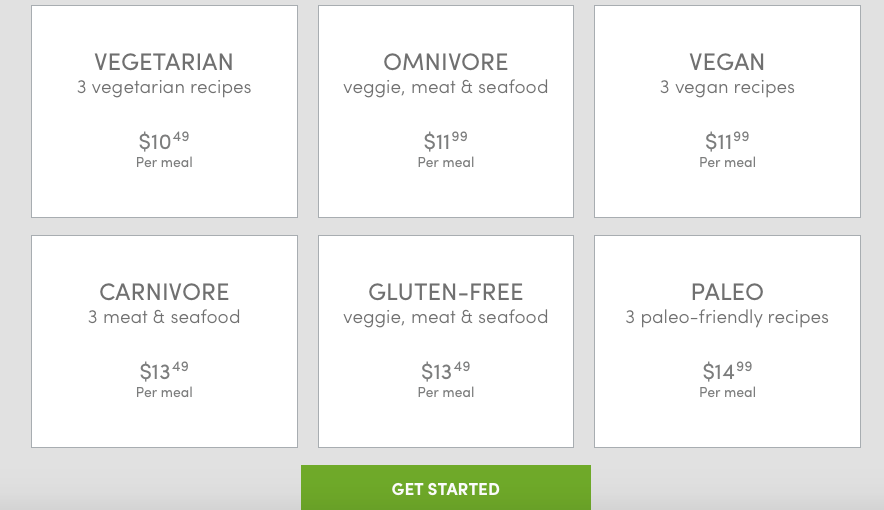
Task: Choose the Gluten-Free plan card
Action: point(445,342)
